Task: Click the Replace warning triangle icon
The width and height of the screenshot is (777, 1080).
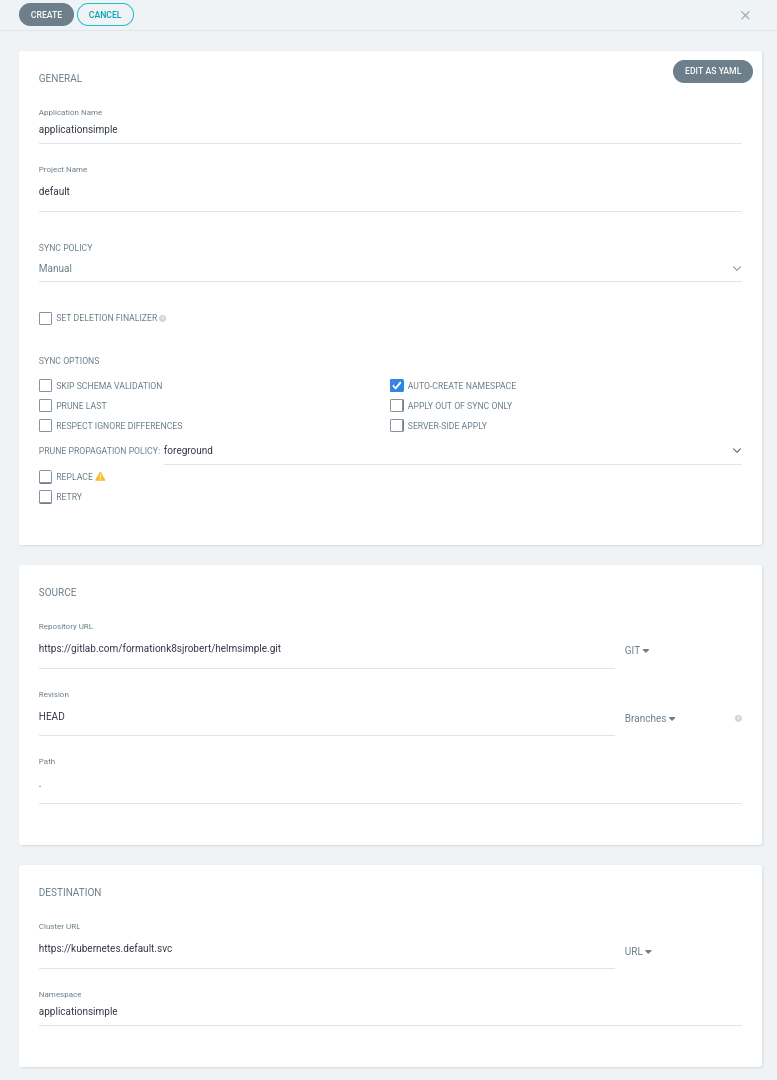Action: [x=100, y=477]
